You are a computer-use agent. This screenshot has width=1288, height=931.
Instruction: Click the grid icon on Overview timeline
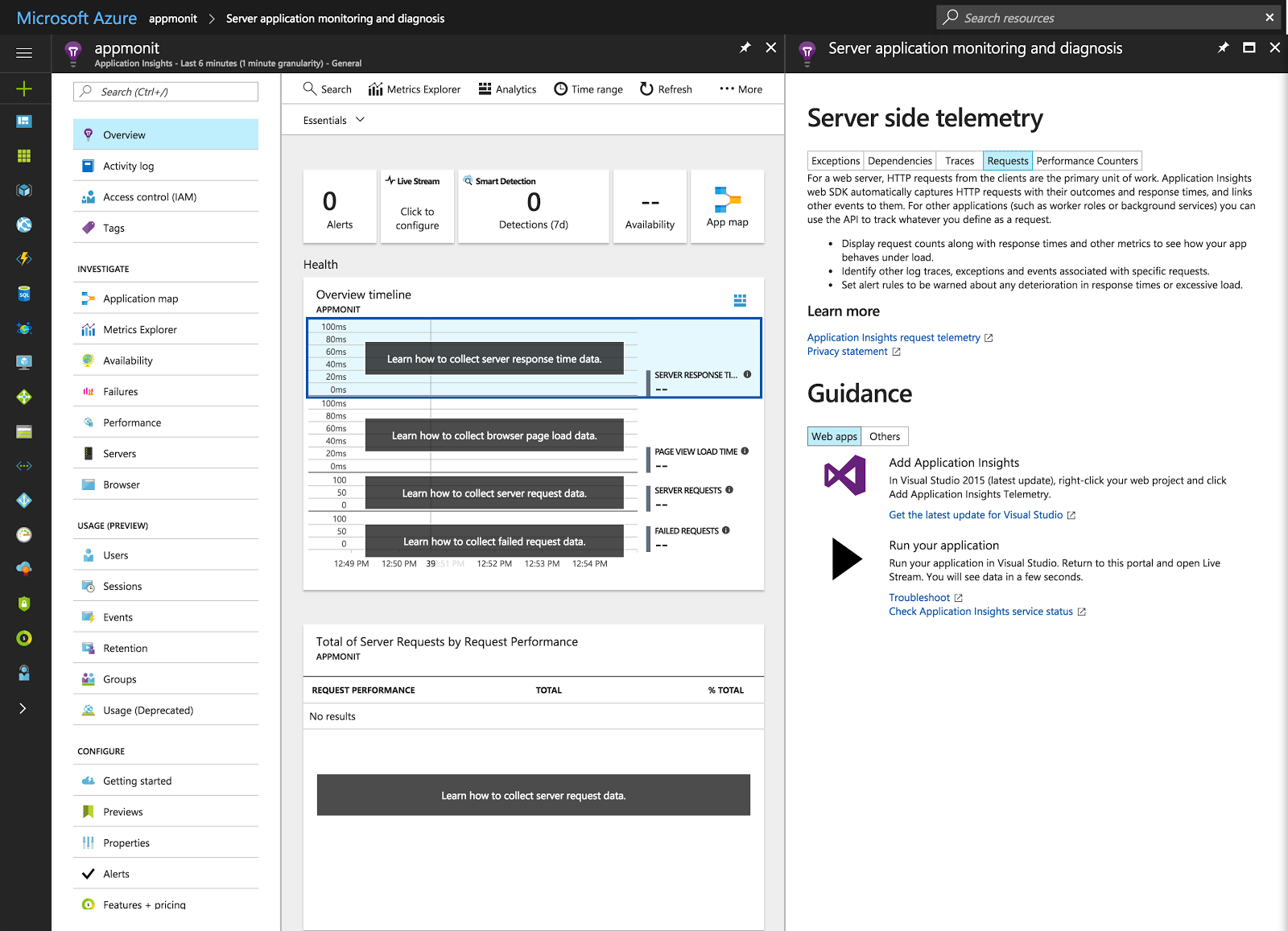tap(740, 300)
